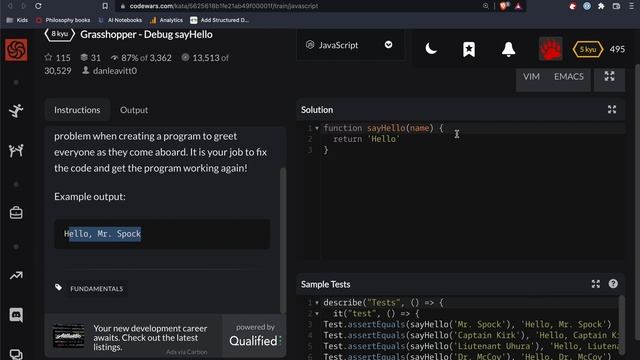640x360 pixels.
Task: Open Sample Tests help question mark
Action: point(613,284)
